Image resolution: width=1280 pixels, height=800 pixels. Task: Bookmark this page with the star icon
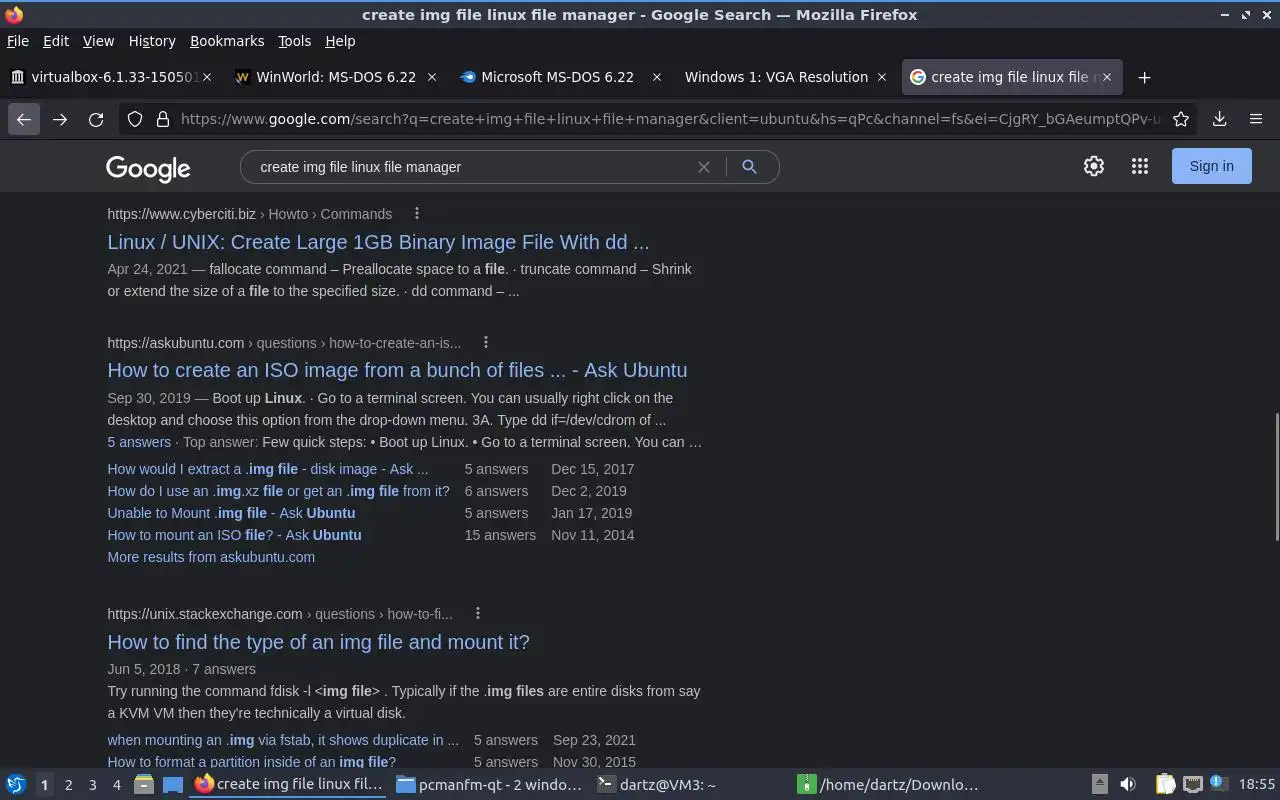(1181, 119)
